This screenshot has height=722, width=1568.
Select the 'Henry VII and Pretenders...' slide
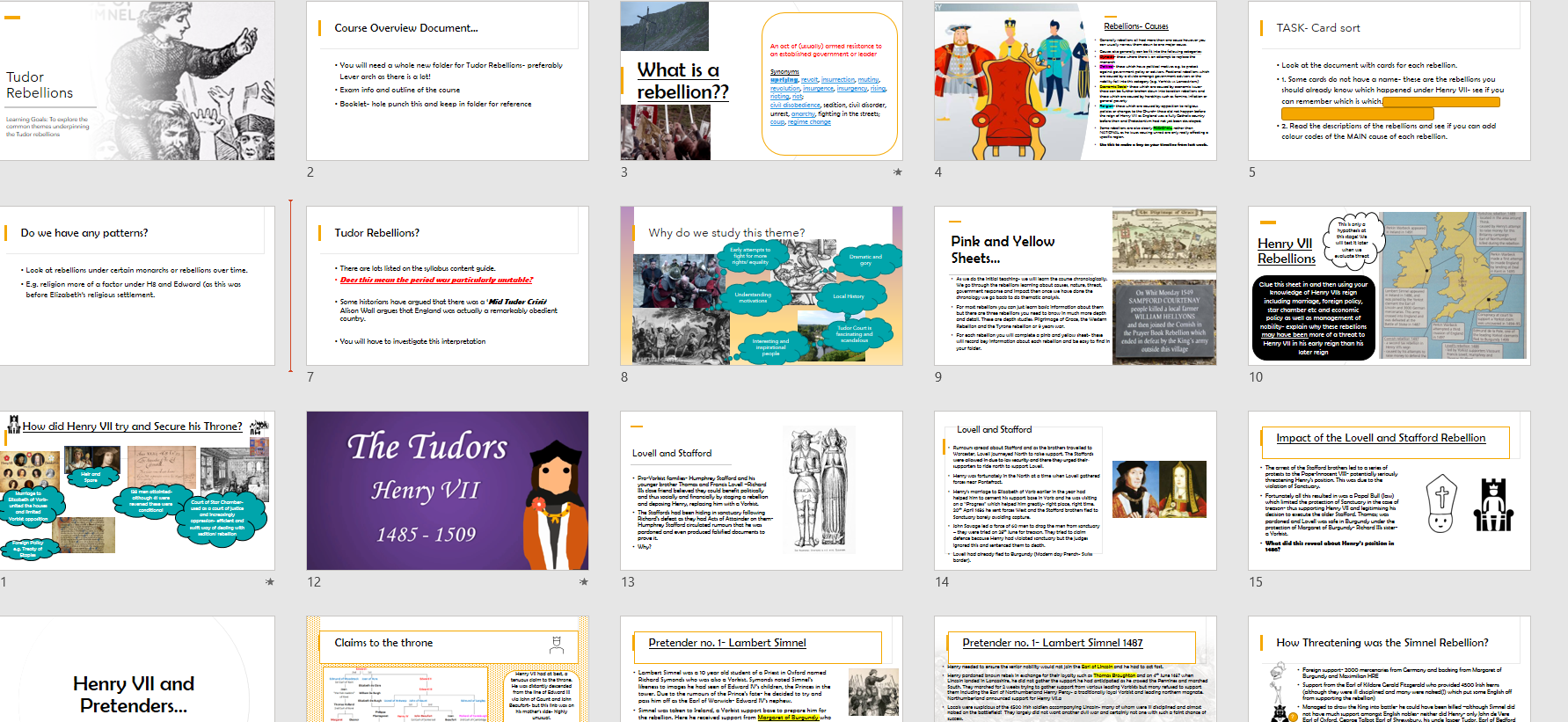(x=137, y=669)
